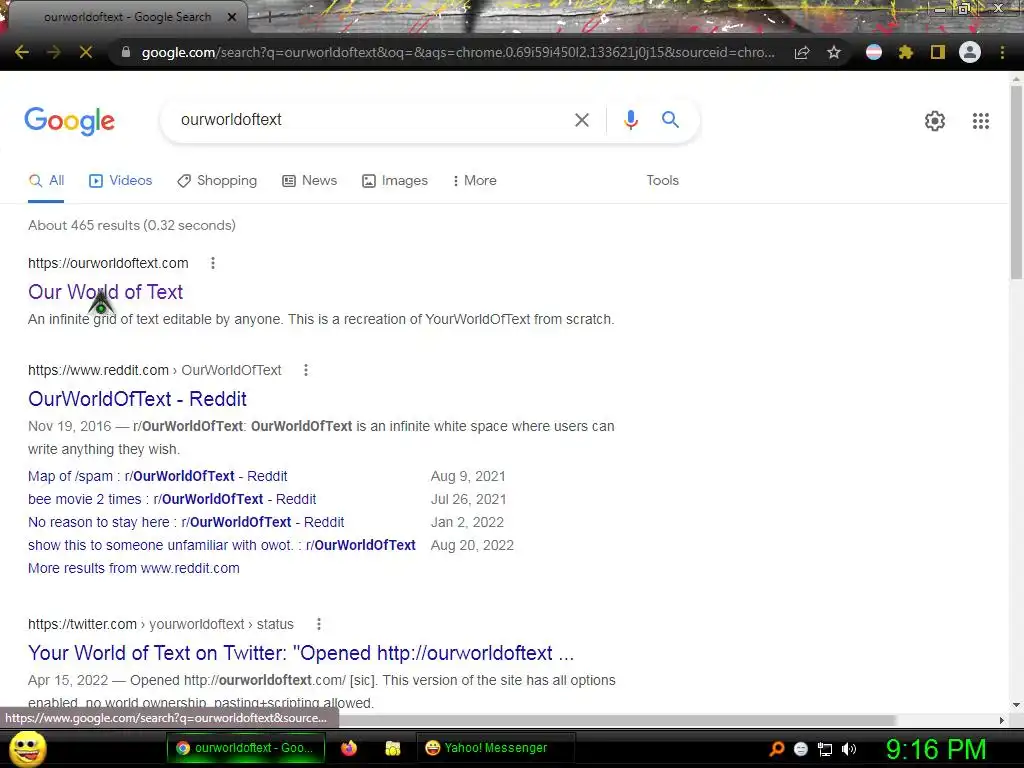Switch to the Videos tab
Screen dimensions: 1024x768
coord(121,181)
